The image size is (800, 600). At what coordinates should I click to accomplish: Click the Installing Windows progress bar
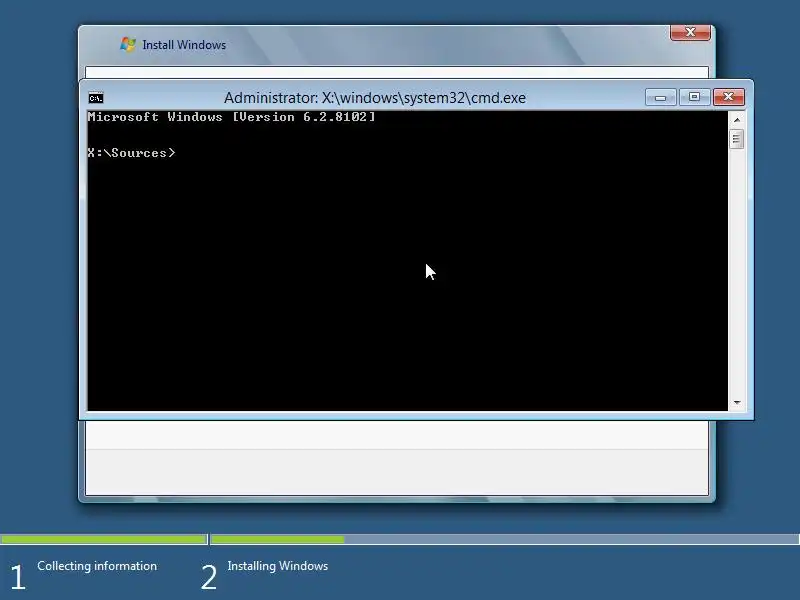(505, 539)
